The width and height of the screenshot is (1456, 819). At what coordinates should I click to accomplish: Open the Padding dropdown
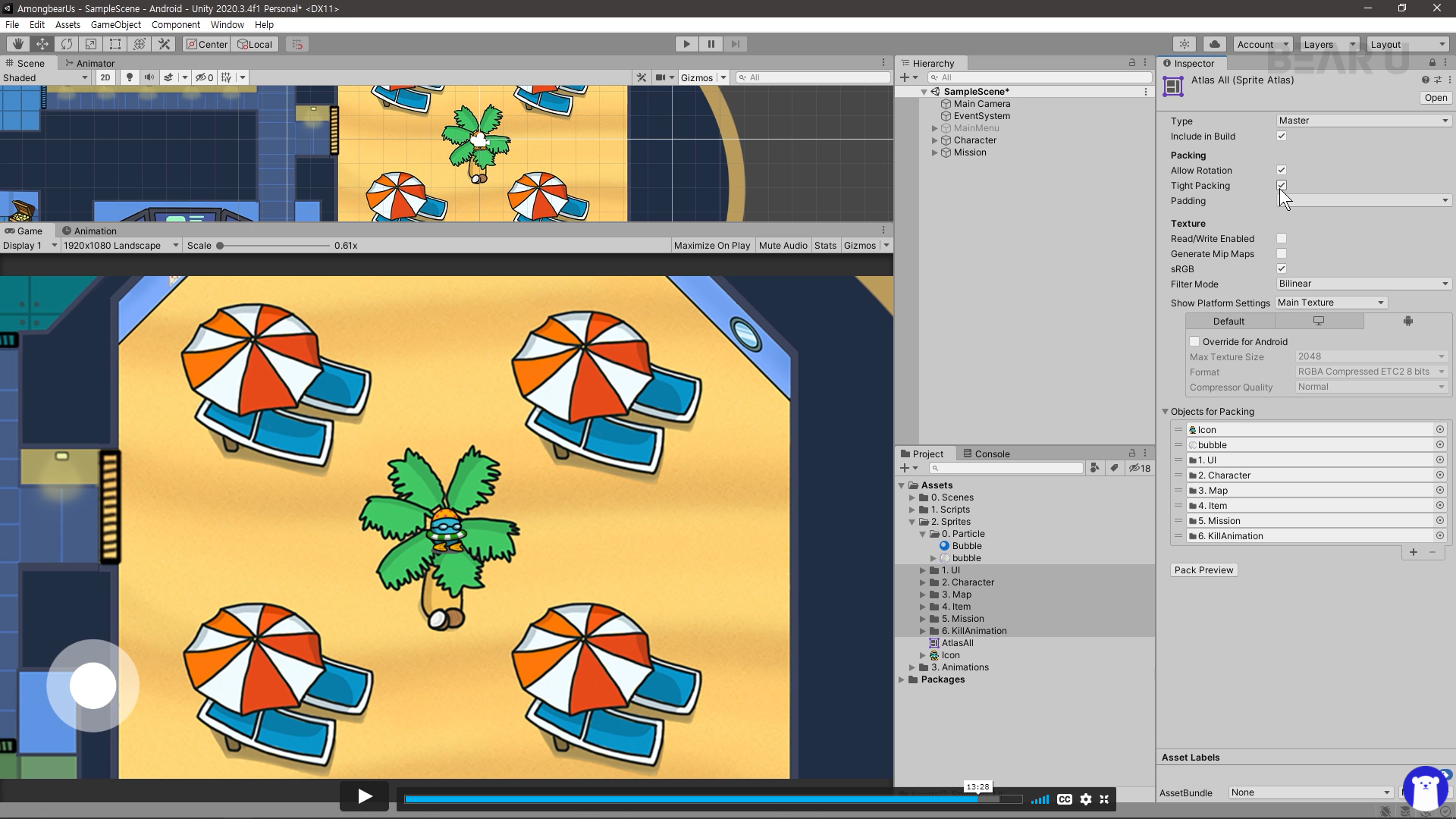(1363, 201)
